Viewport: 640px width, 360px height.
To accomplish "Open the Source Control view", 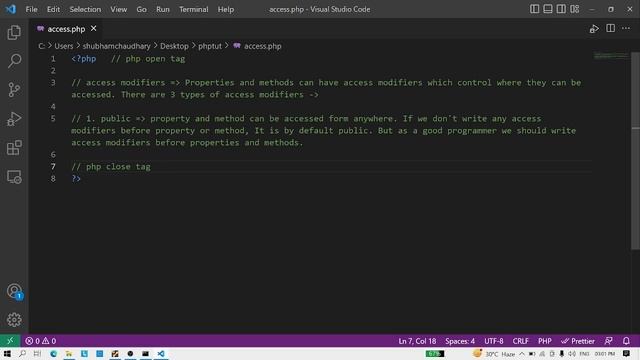I will 14,90.
